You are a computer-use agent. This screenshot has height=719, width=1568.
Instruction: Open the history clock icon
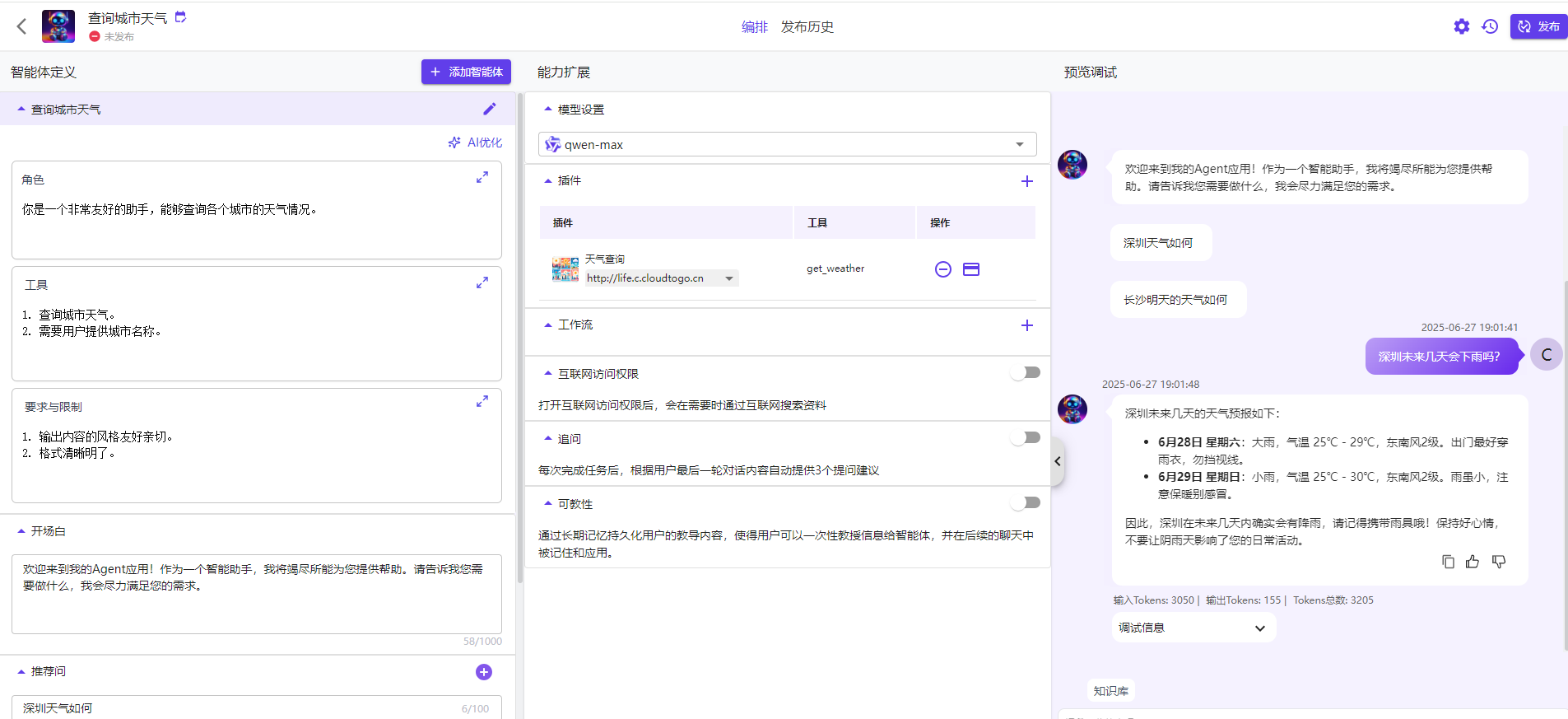(1490, 26)
